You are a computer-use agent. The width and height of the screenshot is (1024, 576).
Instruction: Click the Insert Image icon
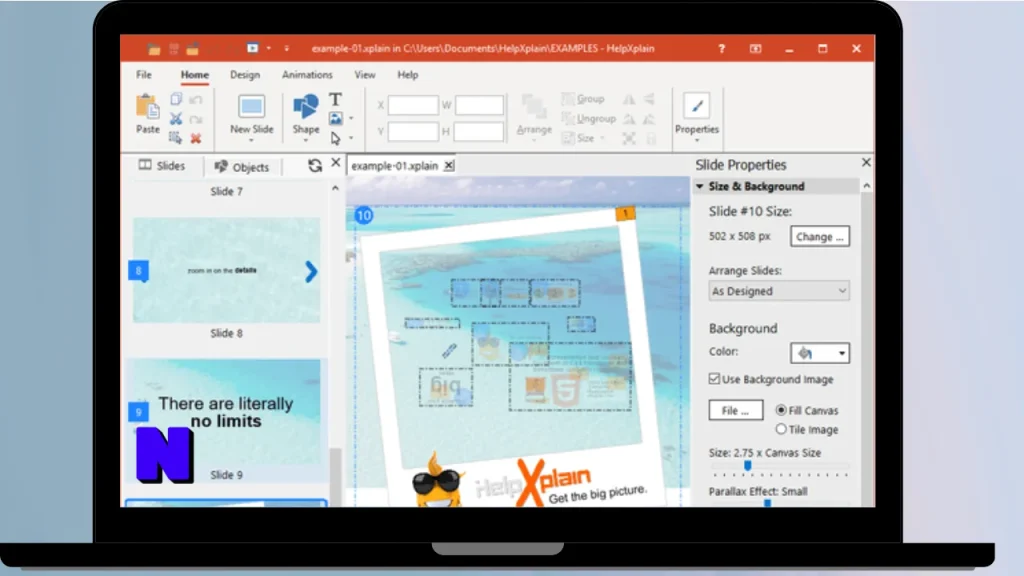336,118
